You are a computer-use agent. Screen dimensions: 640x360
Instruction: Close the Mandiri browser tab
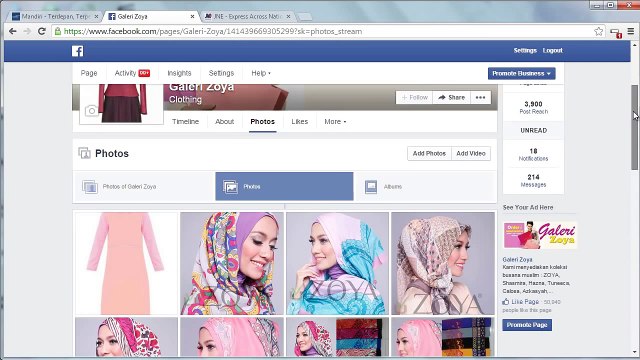pos(96,17)
